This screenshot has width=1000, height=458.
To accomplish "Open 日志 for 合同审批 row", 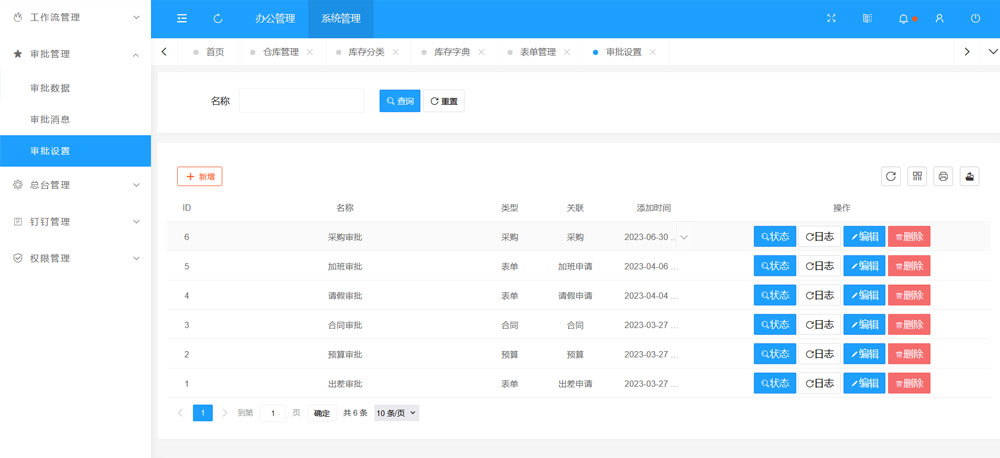I will coord(820,325).
